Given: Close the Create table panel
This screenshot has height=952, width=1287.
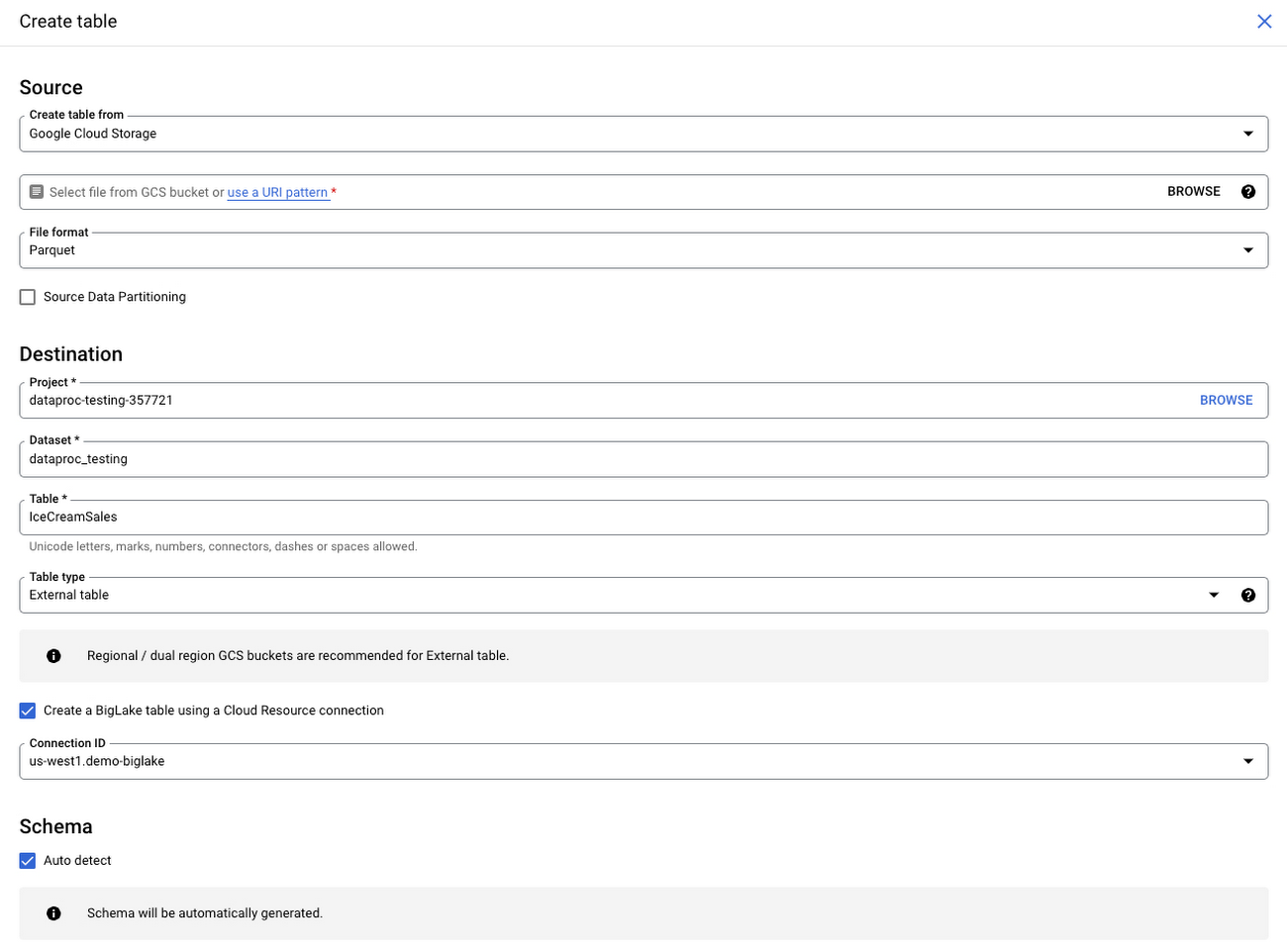Looking at the screenshot, I should (x=1264, y=22).
